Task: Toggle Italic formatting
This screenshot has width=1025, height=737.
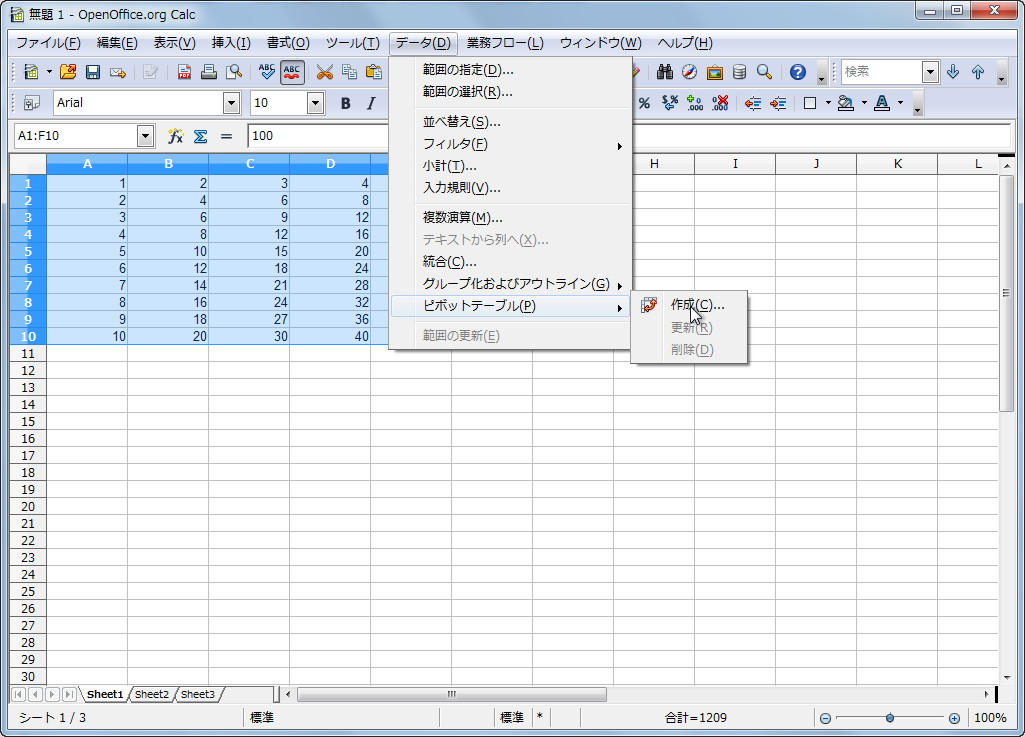Action: coord(371,103)
